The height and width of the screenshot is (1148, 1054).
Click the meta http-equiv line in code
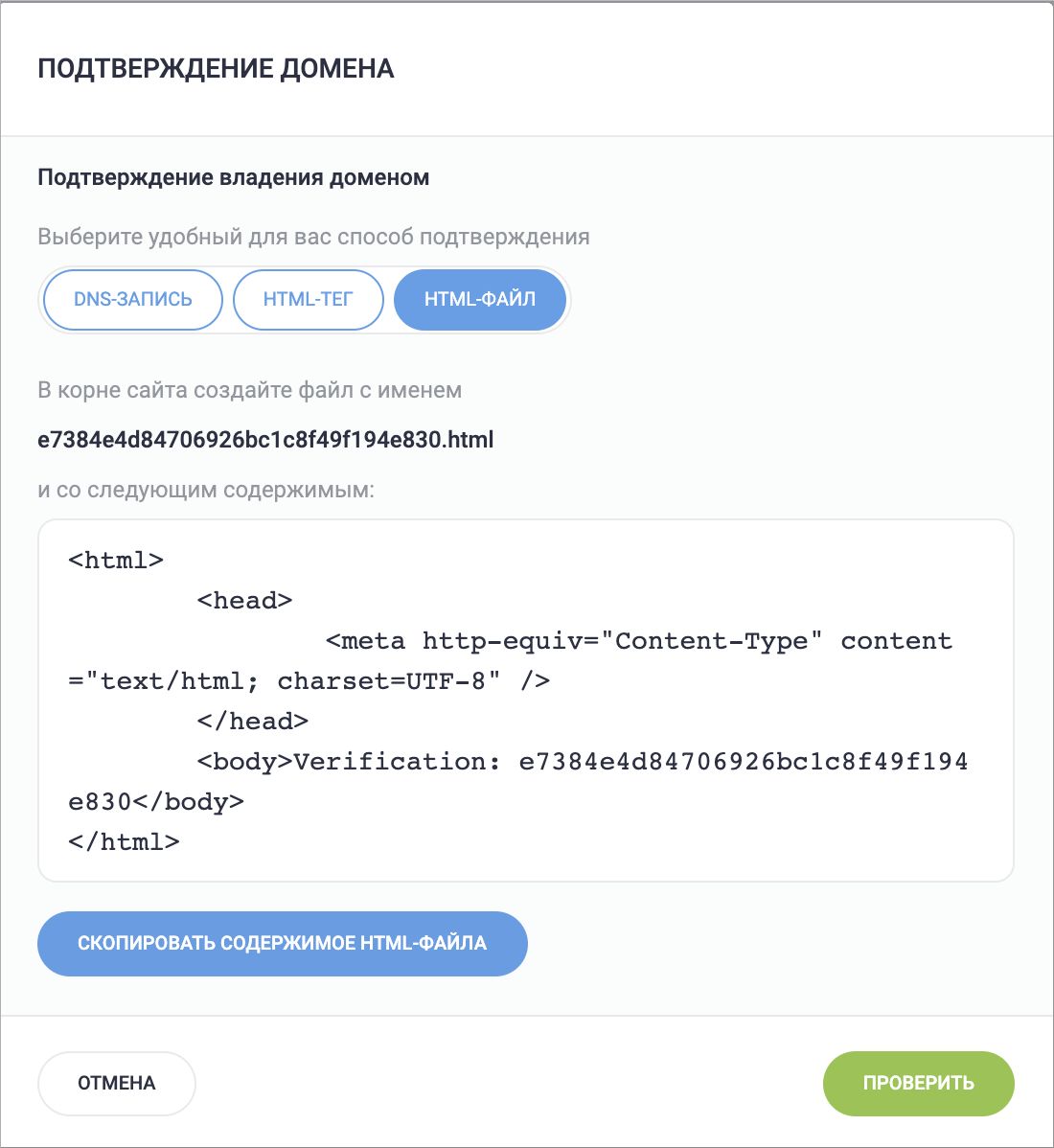(x=638, y=641)
